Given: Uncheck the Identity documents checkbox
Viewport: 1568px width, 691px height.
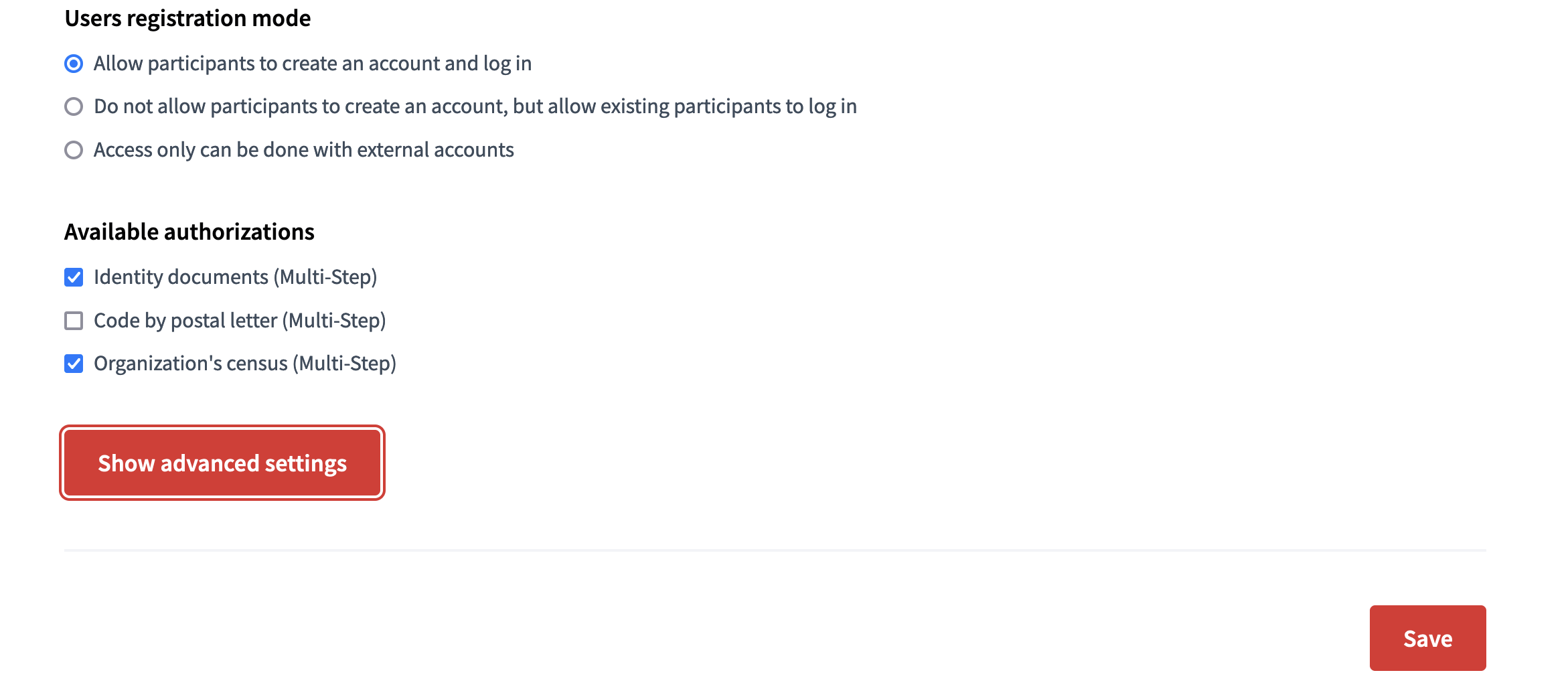Looking at the screenshot, I should [74, 277].
